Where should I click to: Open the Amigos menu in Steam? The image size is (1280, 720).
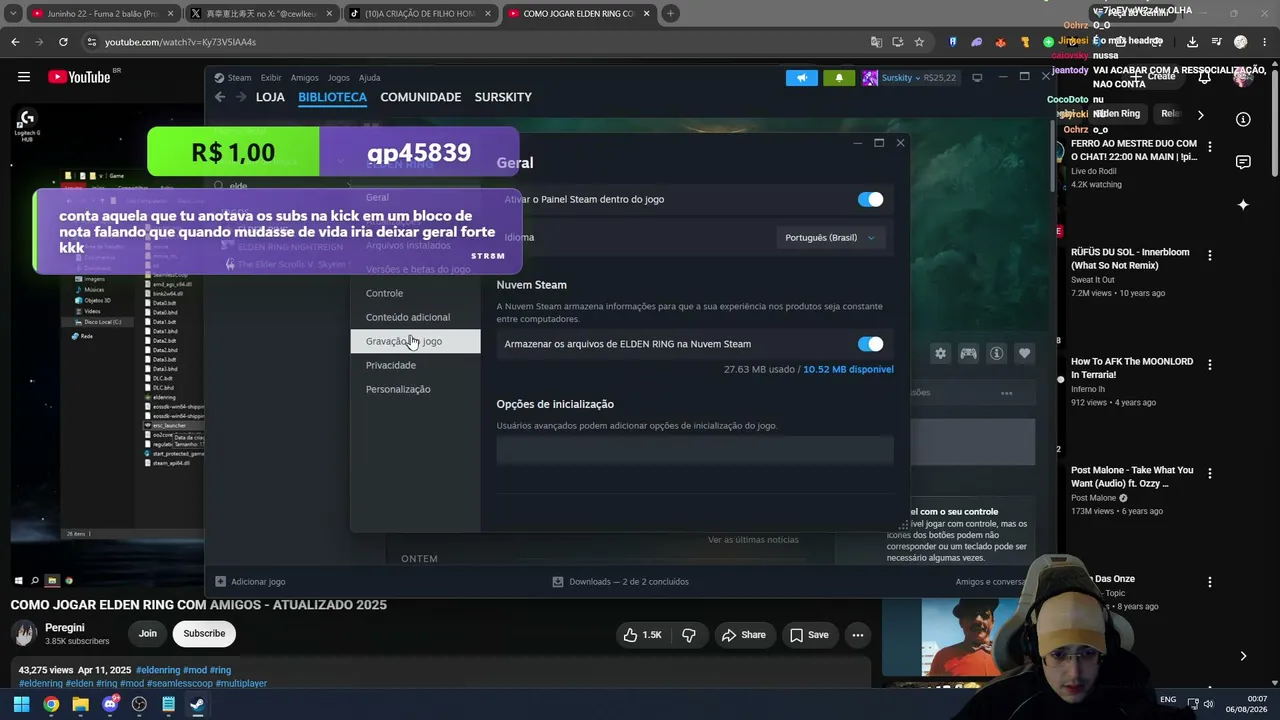pos(304,78)
